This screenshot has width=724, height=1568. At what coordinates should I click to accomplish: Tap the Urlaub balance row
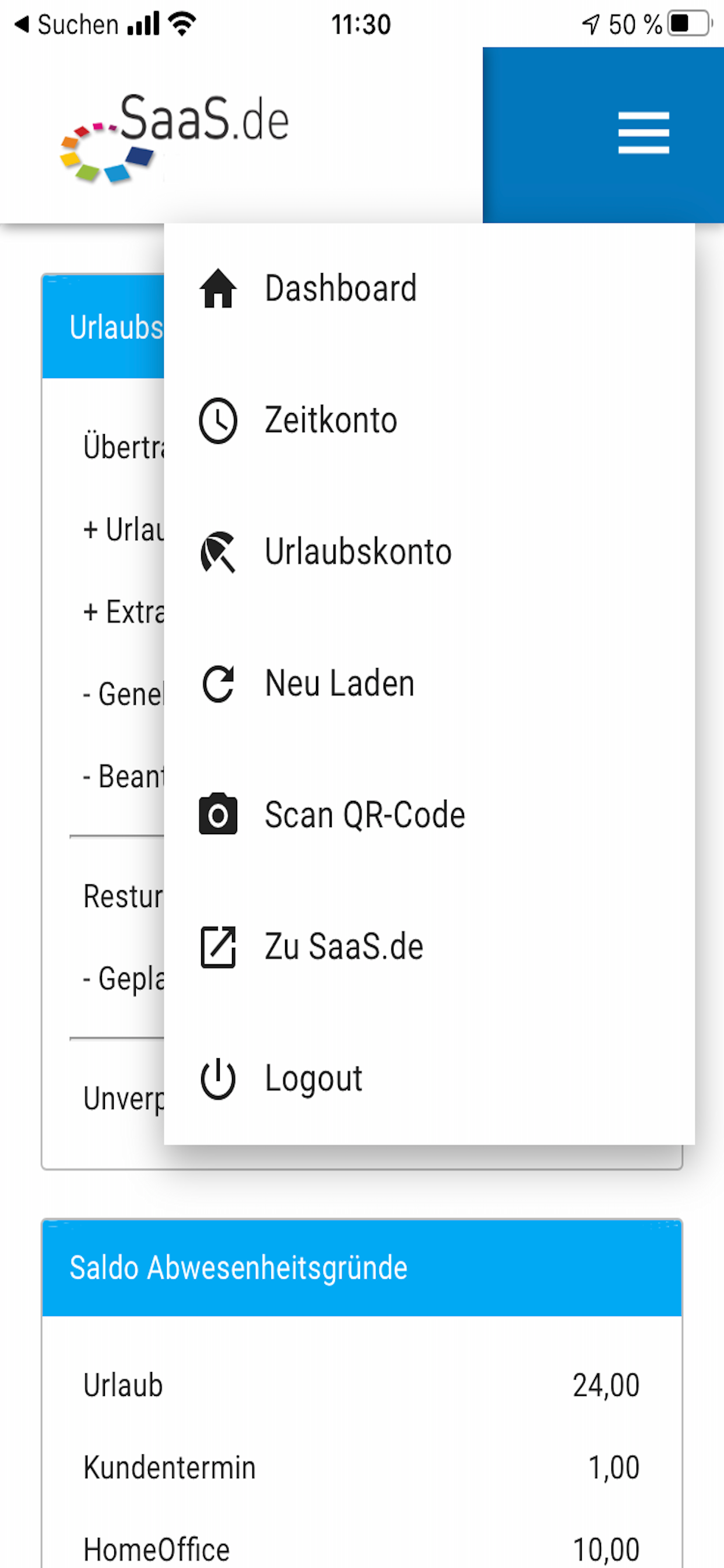tap(361, 1385)
